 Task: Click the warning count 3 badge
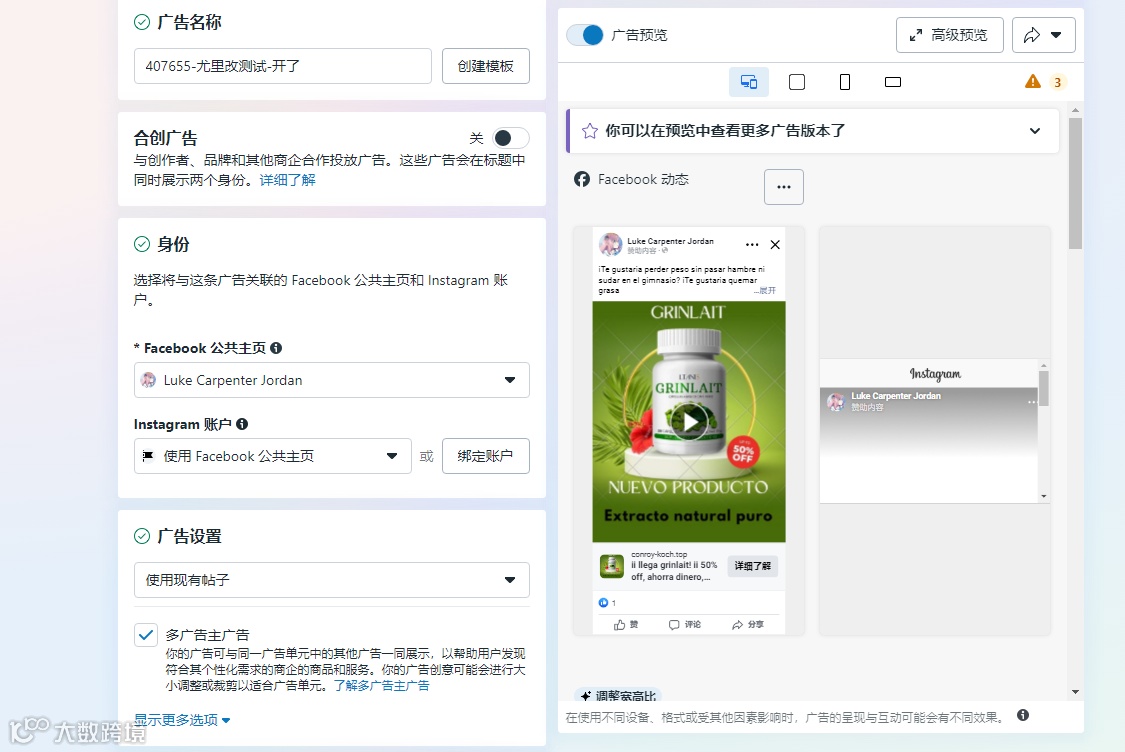1057,82
